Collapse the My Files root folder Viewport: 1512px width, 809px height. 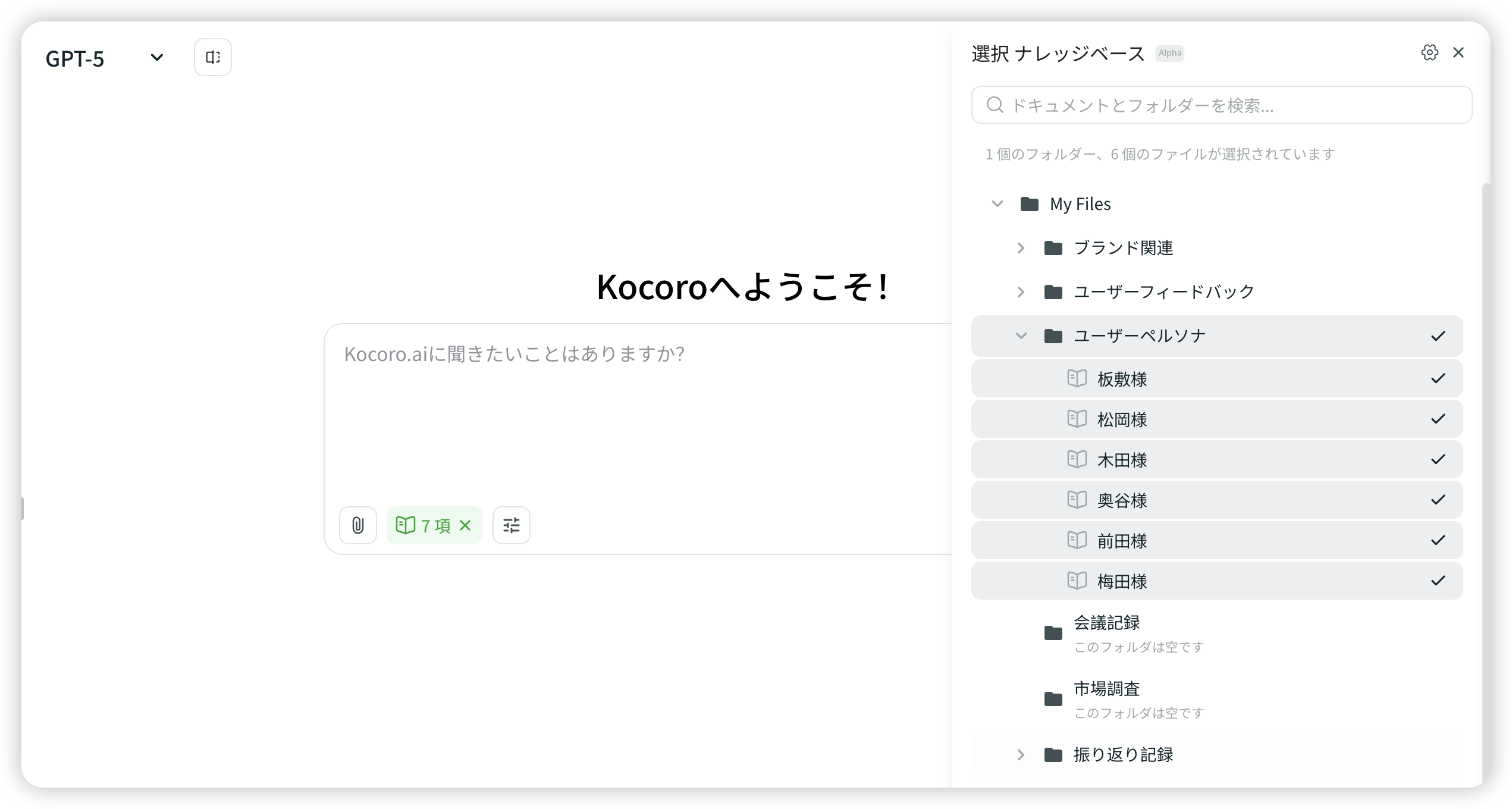(997, 204)
